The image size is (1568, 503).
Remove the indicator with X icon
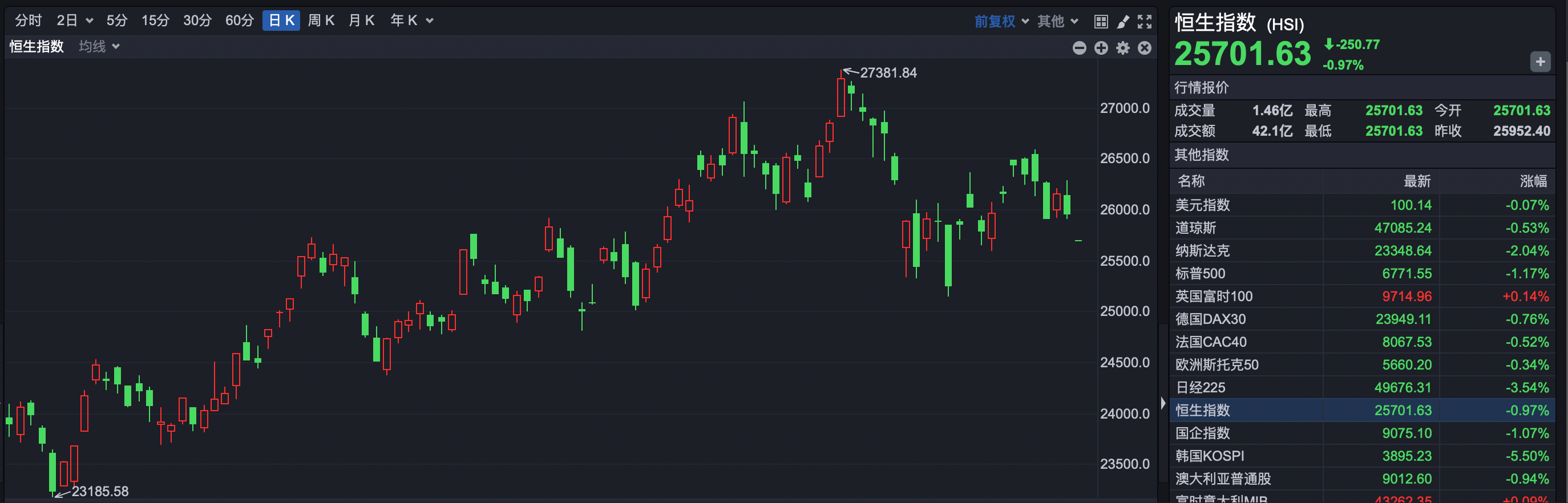pyautogui.click(x=1145, y=48)
